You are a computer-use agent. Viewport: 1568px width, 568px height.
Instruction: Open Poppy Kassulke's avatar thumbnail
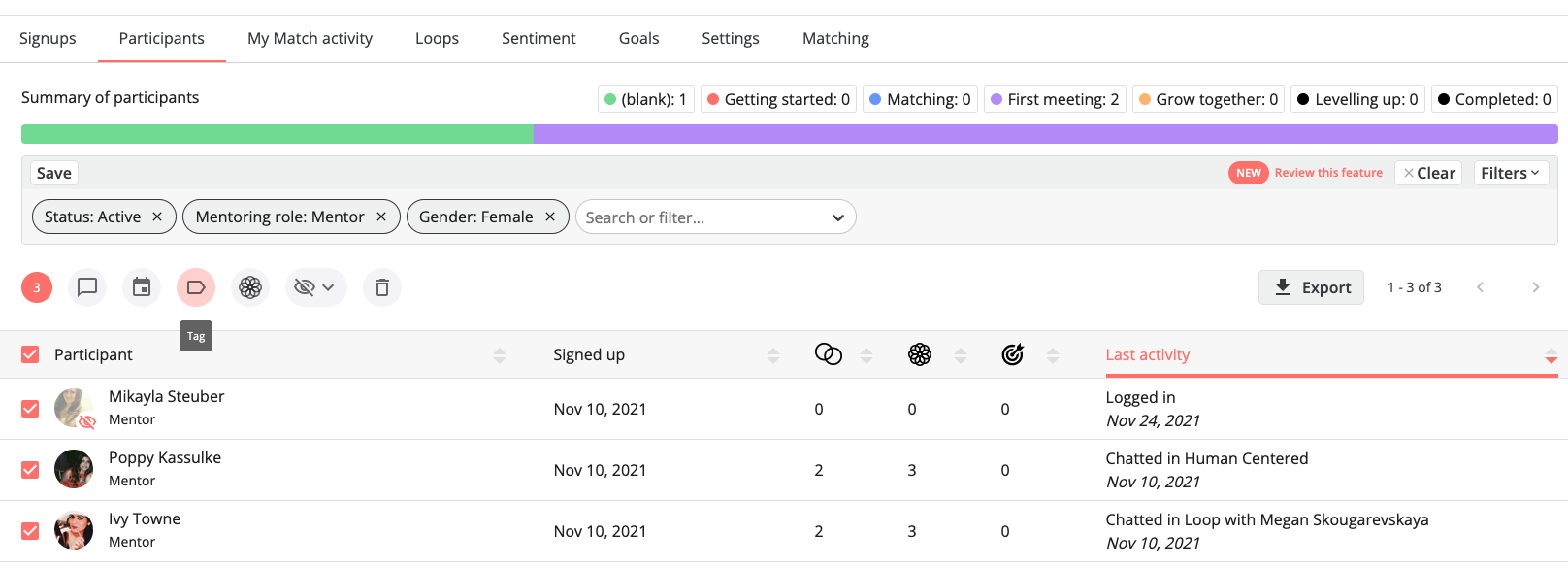(x=74, y=469)
